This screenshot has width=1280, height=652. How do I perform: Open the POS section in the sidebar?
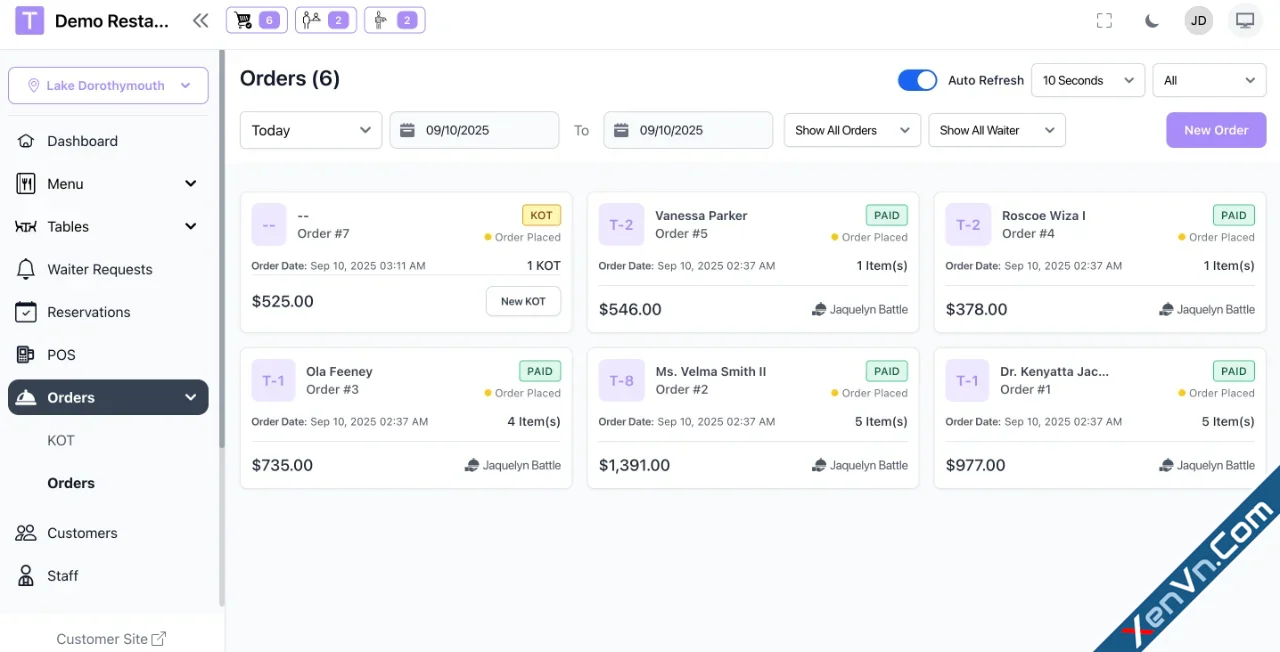point(60,355)
